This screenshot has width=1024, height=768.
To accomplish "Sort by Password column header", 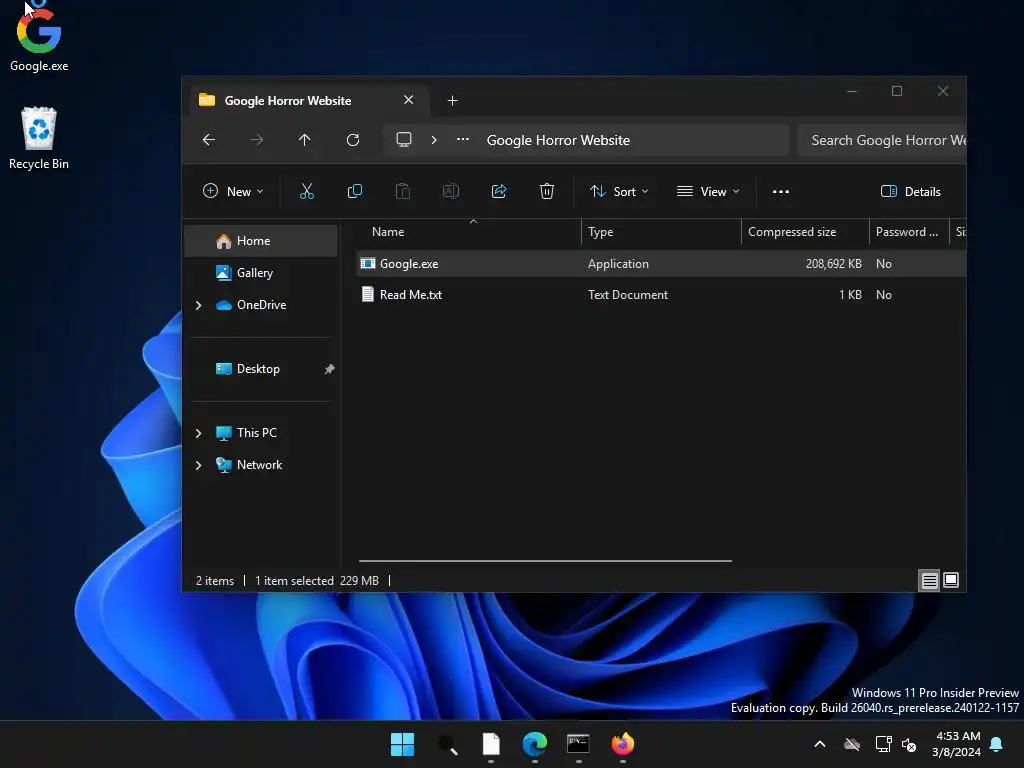I will tap(909, 232).
